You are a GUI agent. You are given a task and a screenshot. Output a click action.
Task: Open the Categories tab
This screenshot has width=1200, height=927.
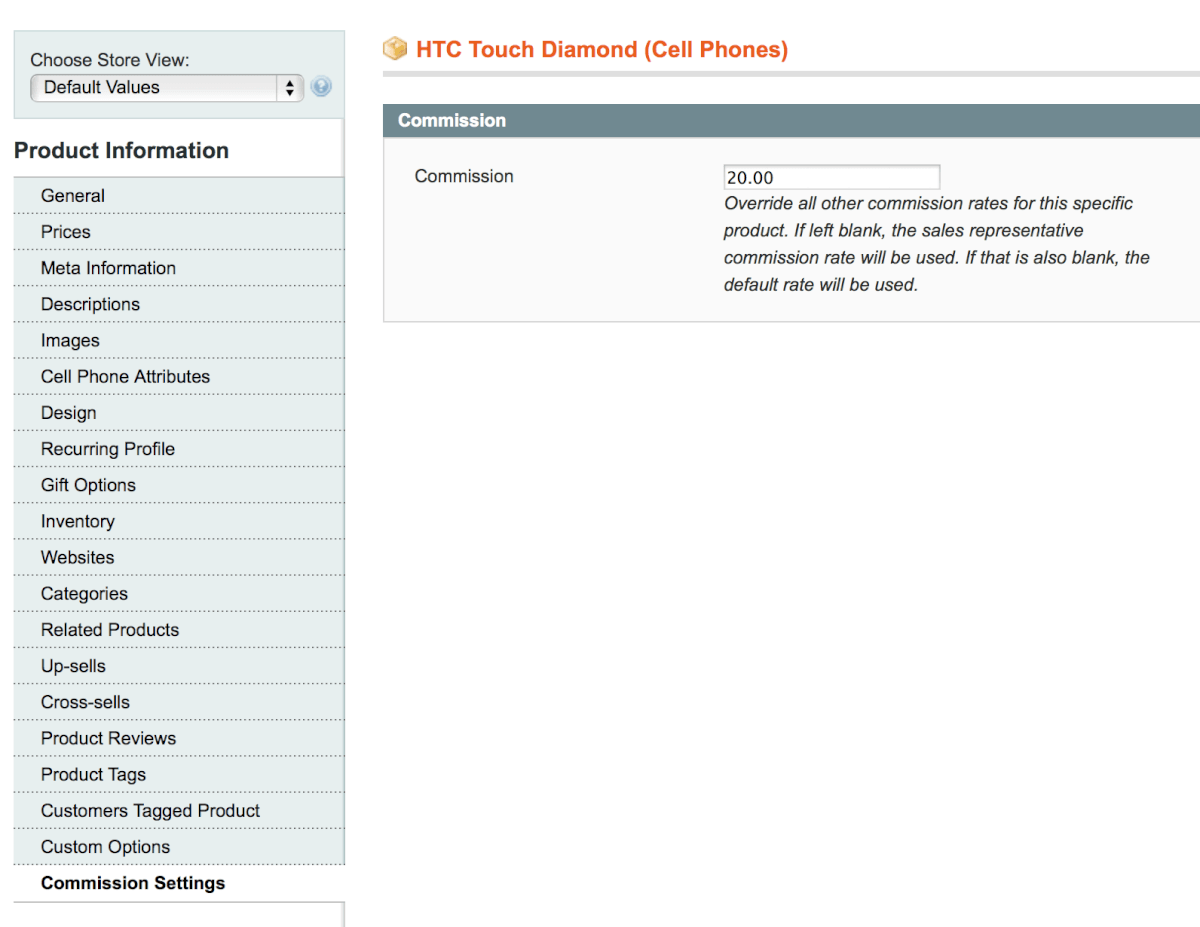pos(84,594)
